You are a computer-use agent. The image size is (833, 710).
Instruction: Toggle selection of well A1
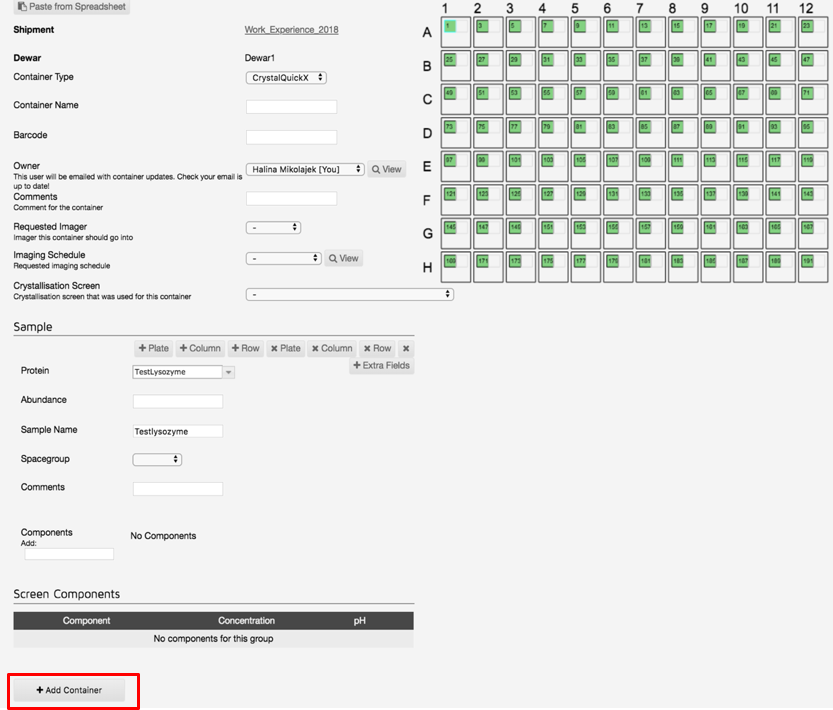[450, 28]
